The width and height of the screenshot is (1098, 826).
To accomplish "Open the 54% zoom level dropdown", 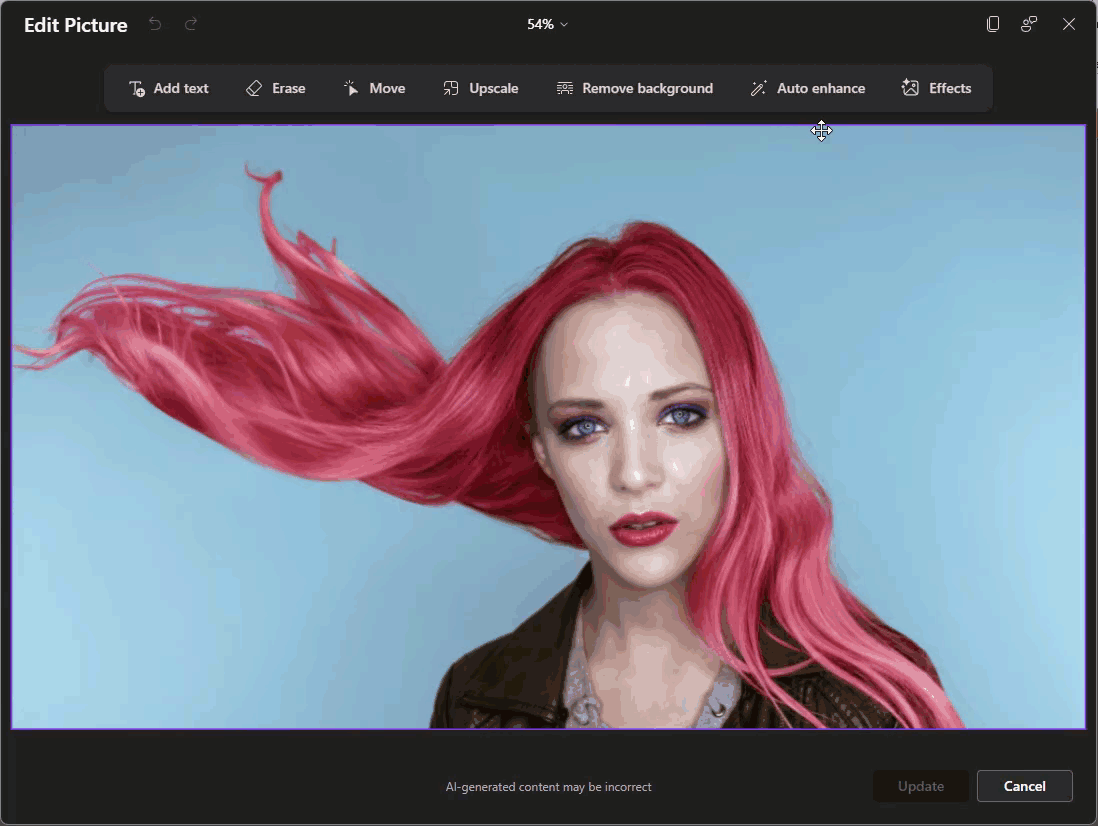I will click(547, 24).
